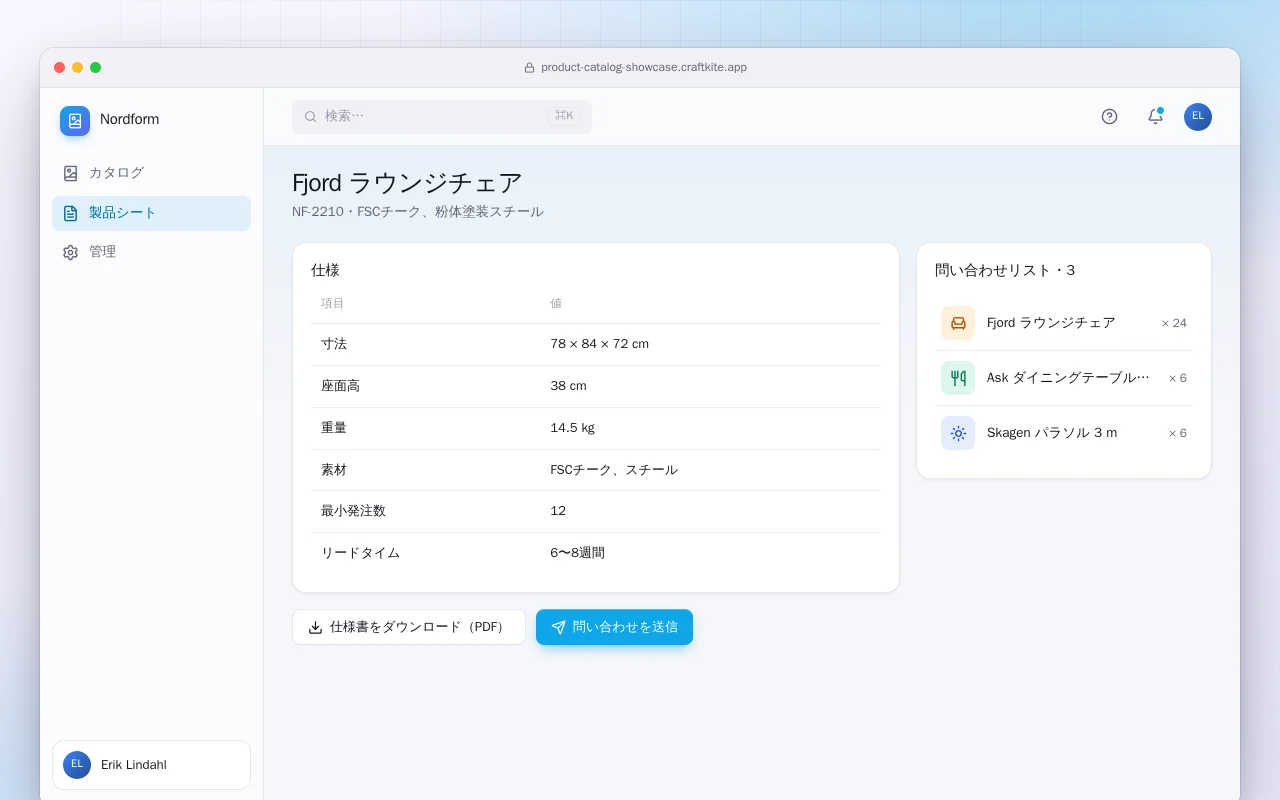This screenshot has height=800, width=1280.
Task: Click the 仕様 card heading
Action: 325,270
